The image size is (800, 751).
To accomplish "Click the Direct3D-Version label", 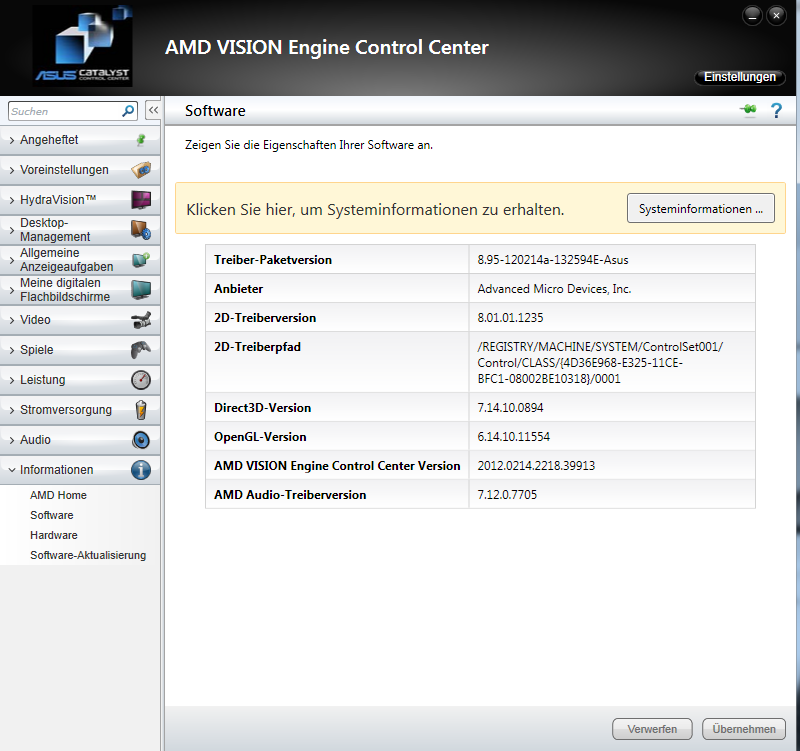I will 262,408.
